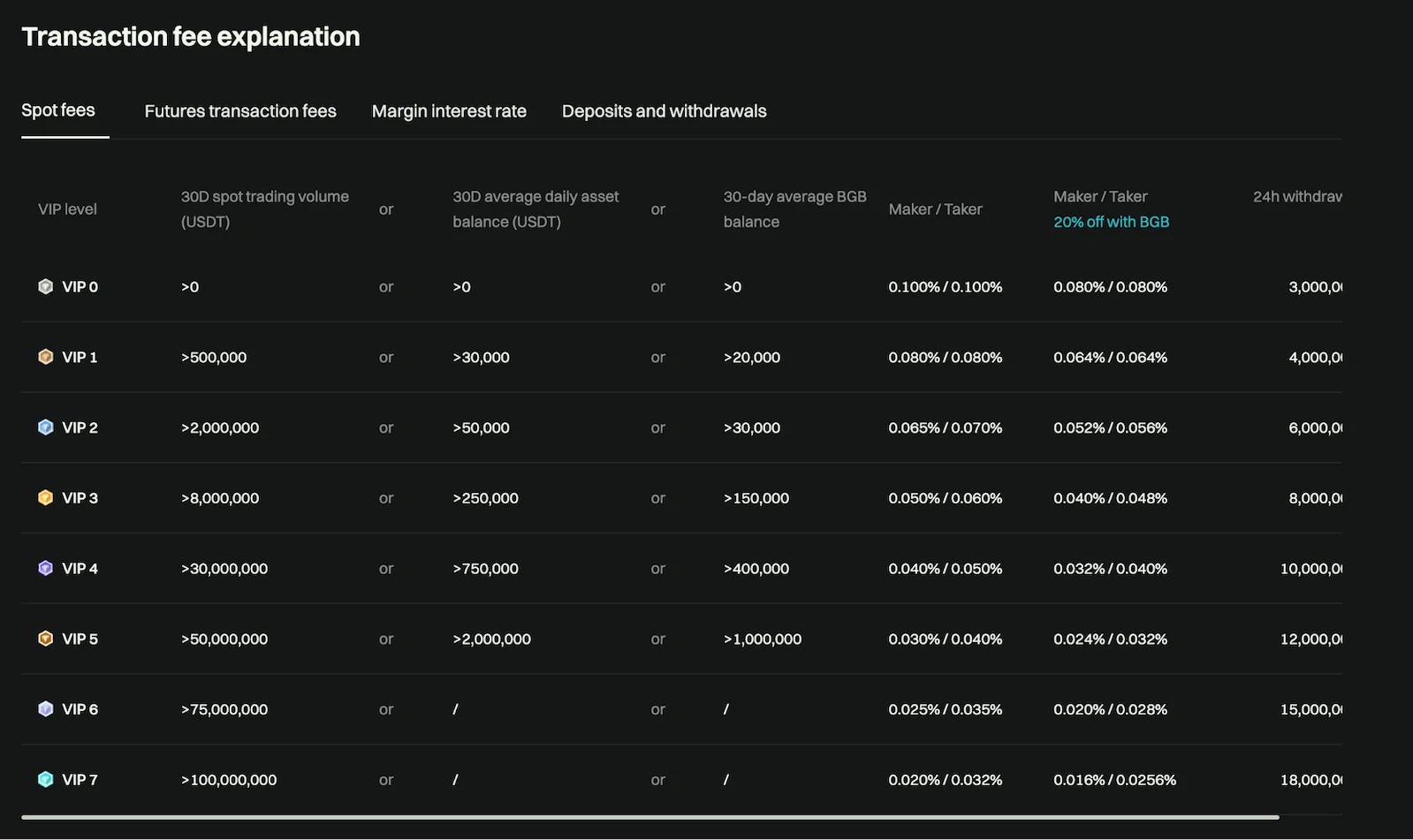Click the VIP 0 level badge icon
Screen dimensions: 1413x840
pyautogui.click(x=46, y=287)
